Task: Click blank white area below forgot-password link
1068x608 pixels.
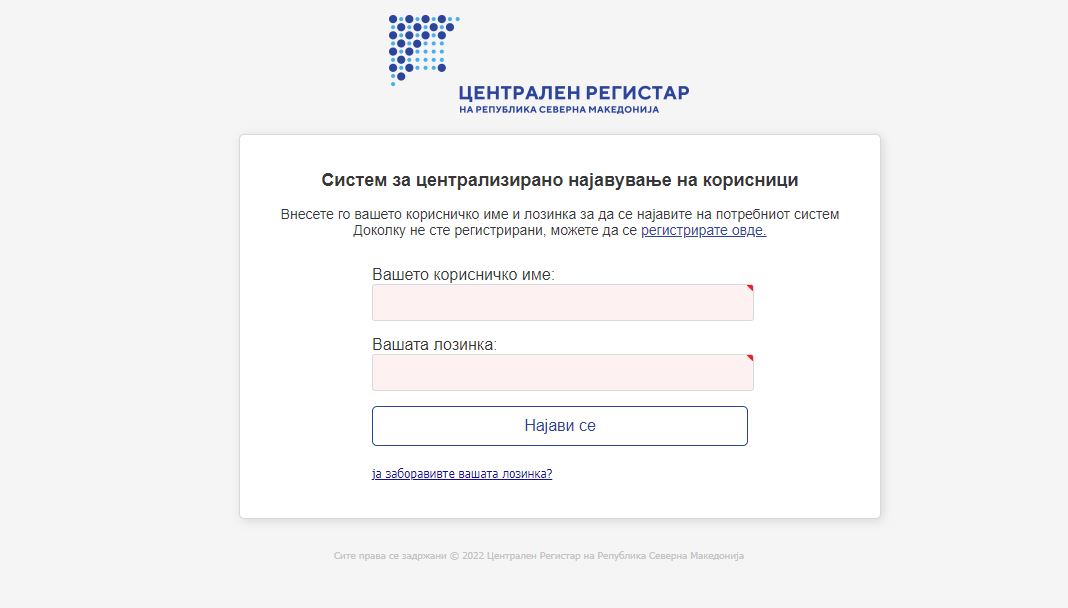Action: click(x=560, y=500)
